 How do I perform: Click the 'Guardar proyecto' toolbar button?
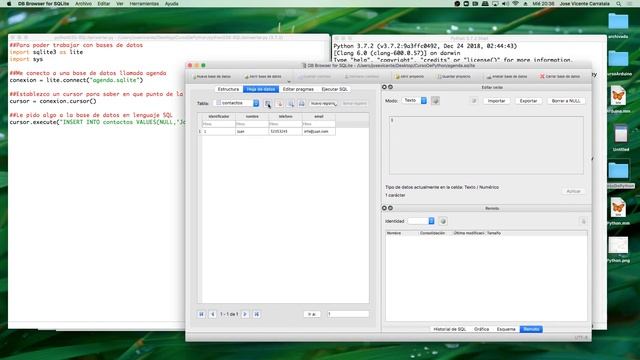pos(453,76)
